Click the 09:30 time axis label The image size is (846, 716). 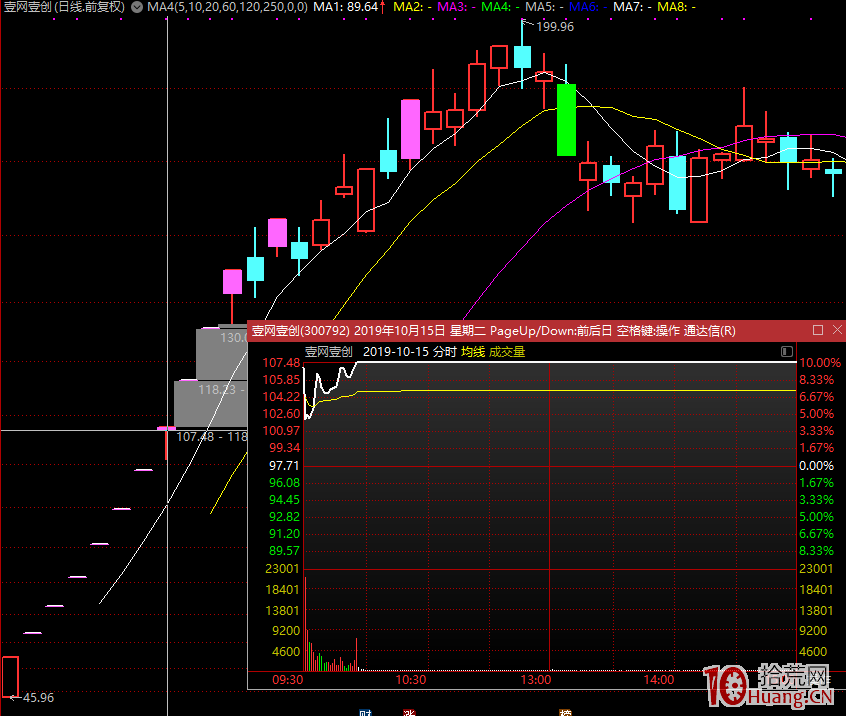(x=288, y=679)
